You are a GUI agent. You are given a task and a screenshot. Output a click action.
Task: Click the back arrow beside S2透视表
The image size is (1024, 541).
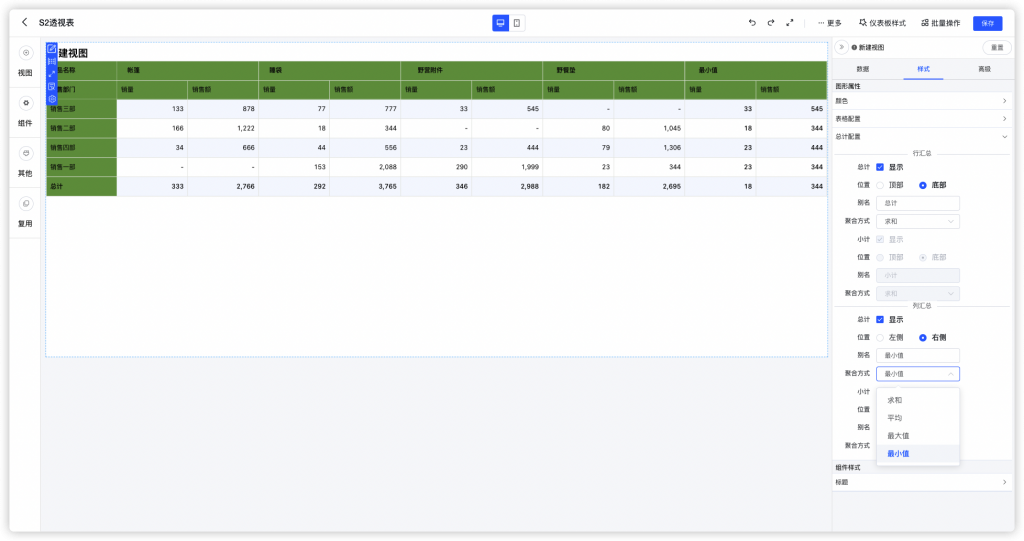25,22
